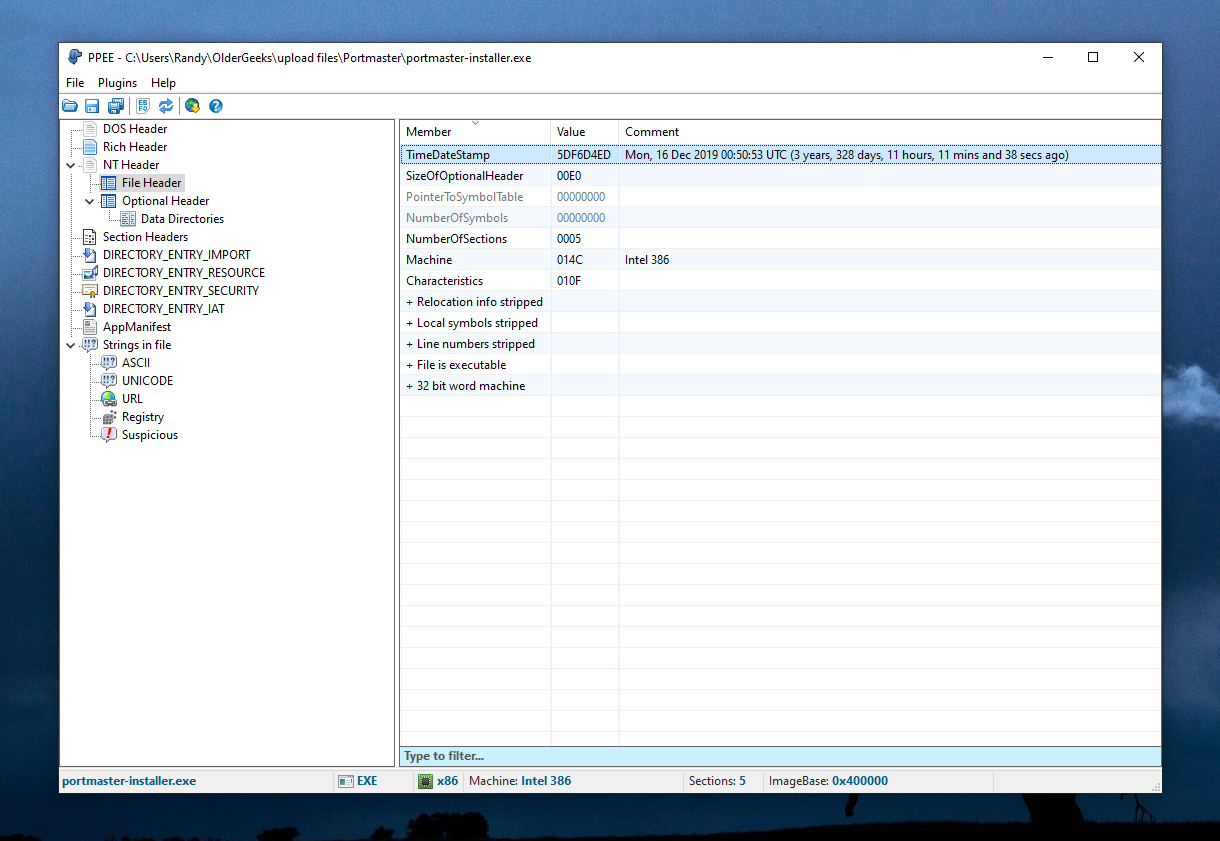Select the '+ File is executable' row

click(x=780, y=365)
